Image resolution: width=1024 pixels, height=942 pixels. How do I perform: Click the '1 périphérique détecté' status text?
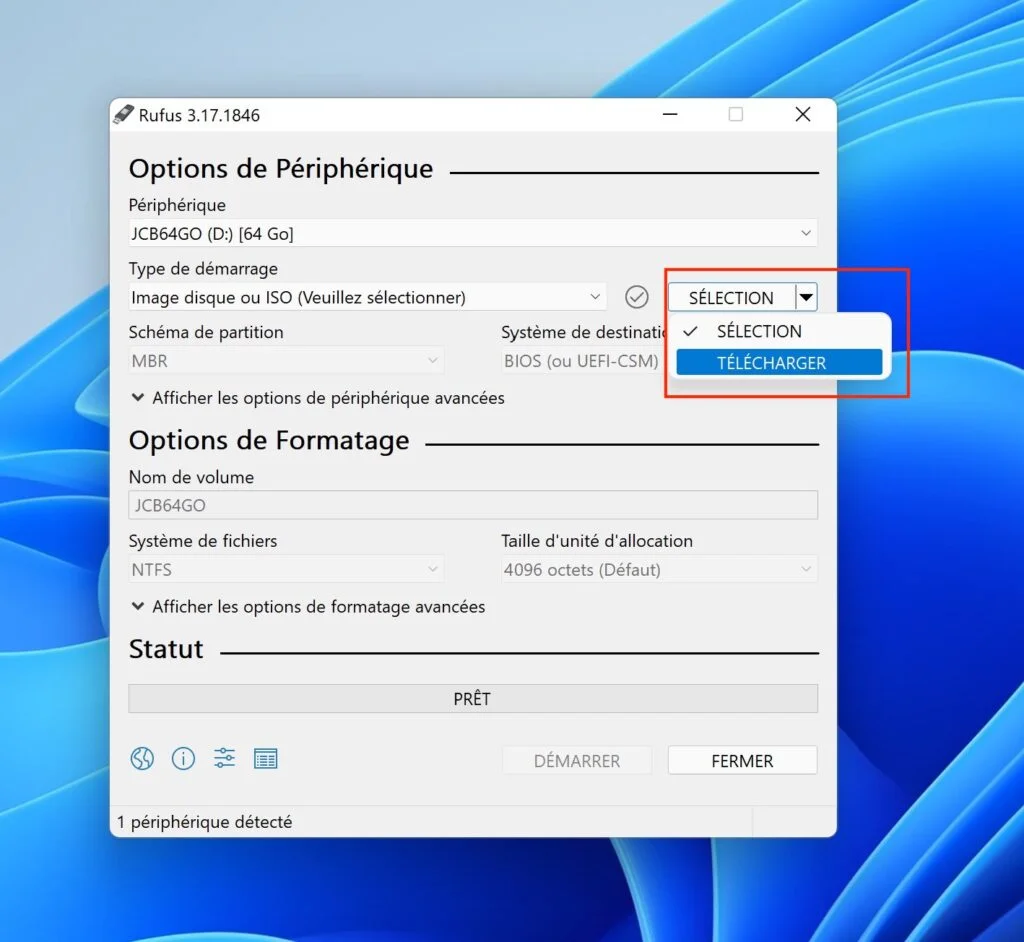click(204, 822)
